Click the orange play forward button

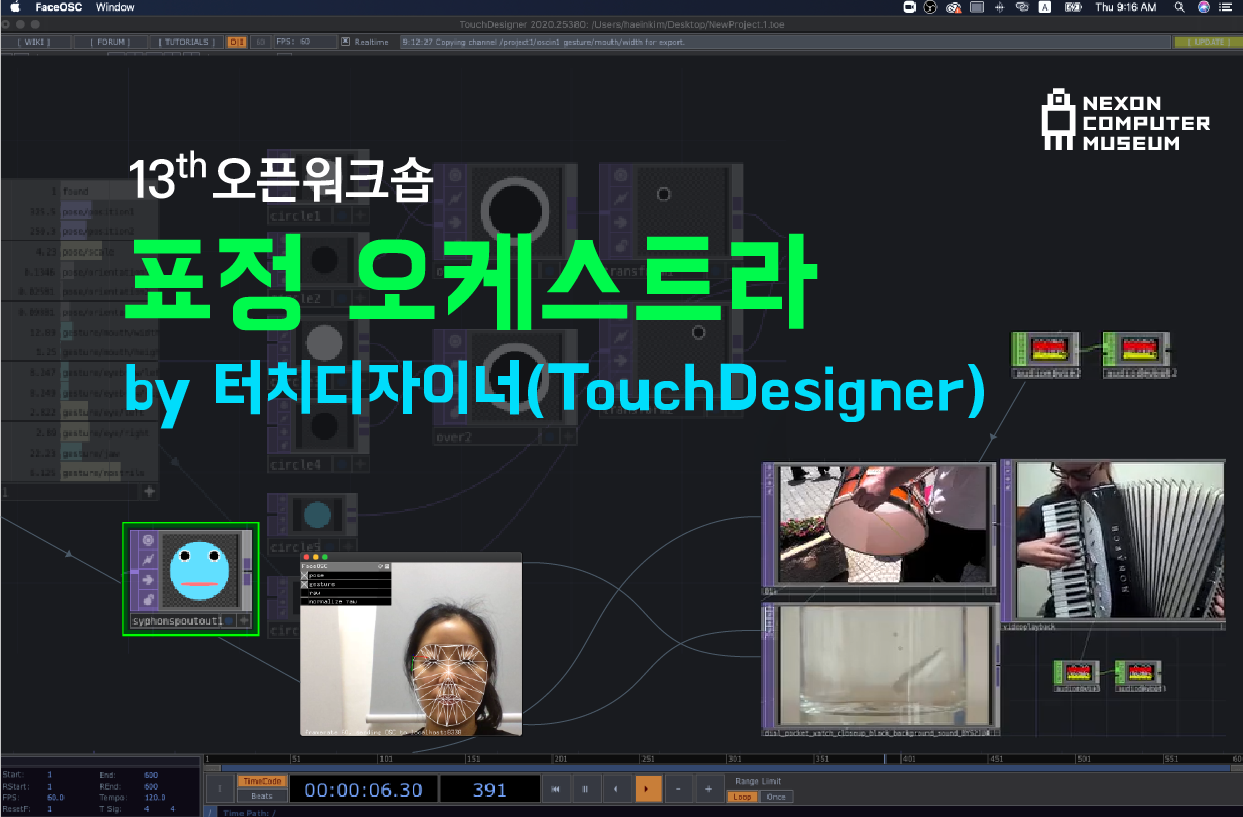pyautogui.click(x=647, y=790)
